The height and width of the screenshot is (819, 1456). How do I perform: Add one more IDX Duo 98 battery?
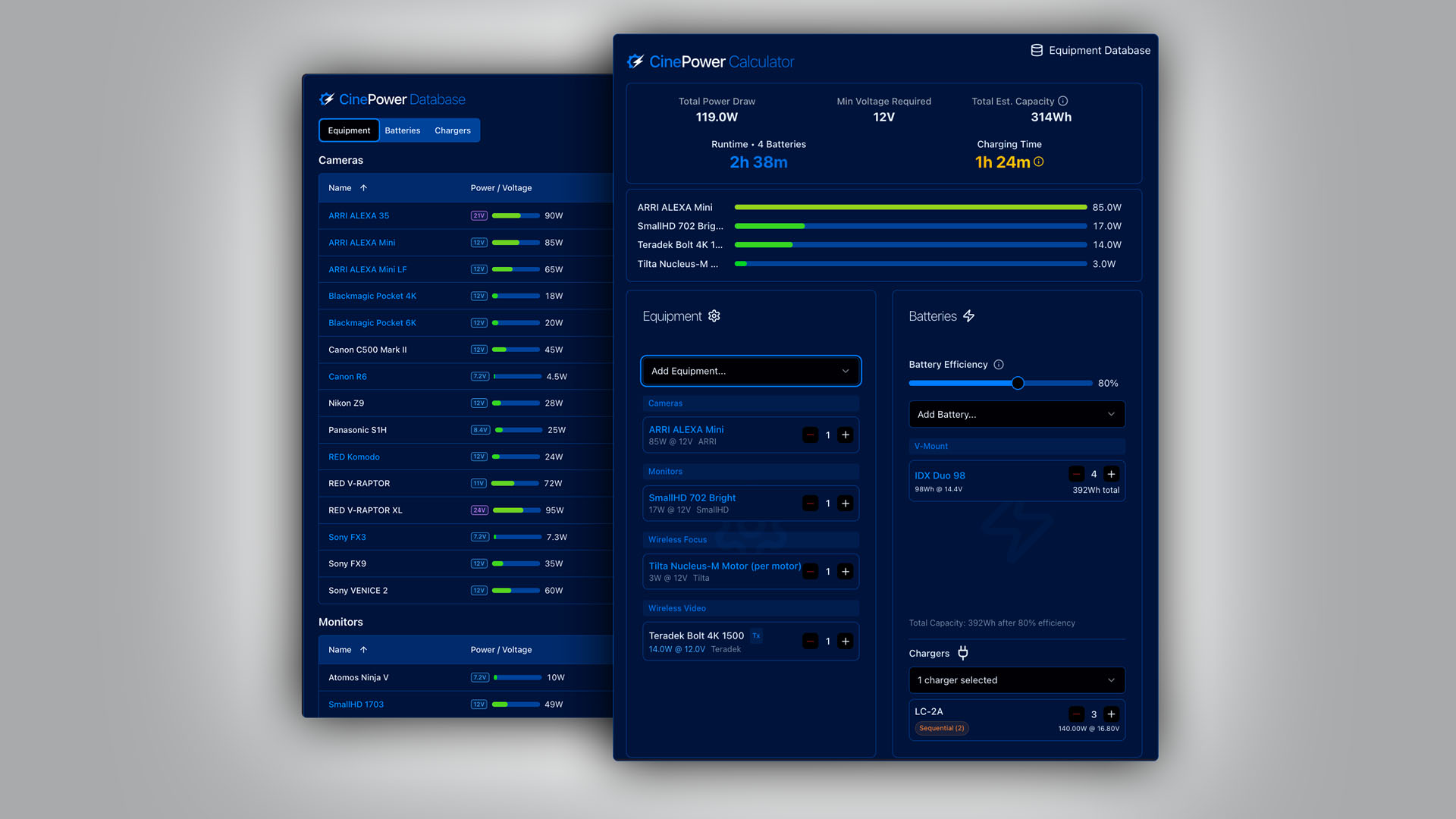(1112, 474)
